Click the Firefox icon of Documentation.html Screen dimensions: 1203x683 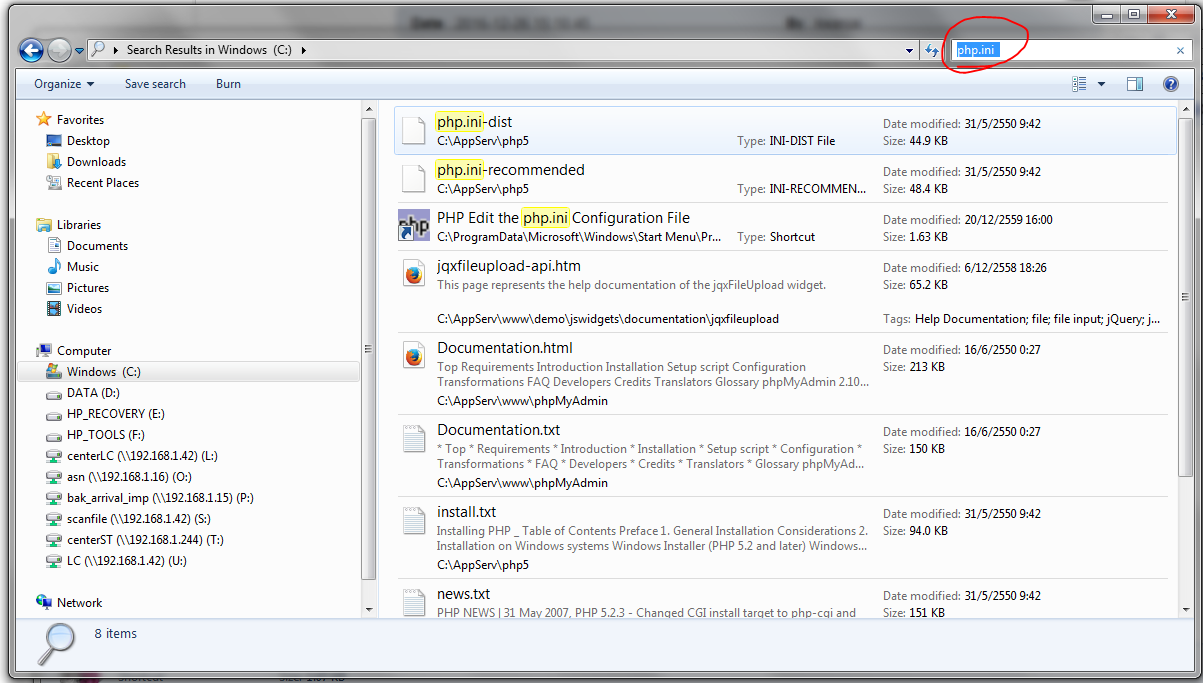(414, 356)
